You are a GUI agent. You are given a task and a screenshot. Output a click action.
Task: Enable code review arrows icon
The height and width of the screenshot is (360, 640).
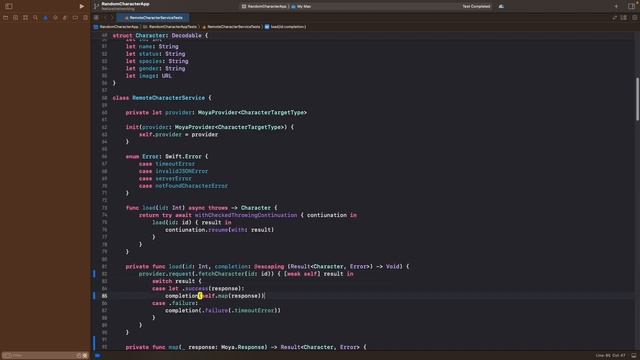pos(614,18)
